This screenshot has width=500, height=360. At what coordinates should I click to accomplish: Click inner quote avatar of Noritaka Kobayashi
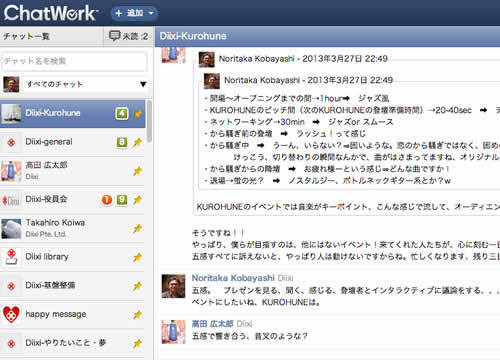(212, 81)
